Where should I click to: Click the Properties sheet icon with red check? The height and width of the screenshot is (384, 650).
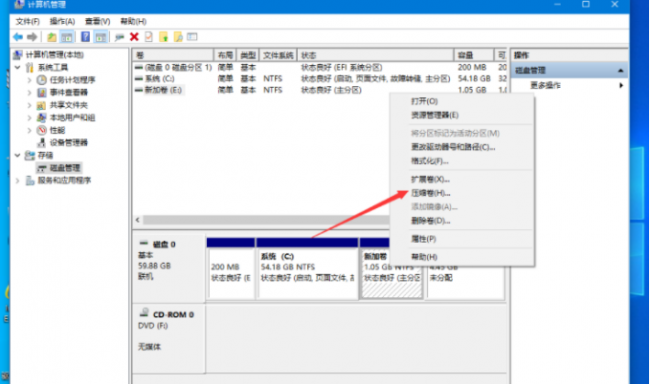(x=148, y=37)
